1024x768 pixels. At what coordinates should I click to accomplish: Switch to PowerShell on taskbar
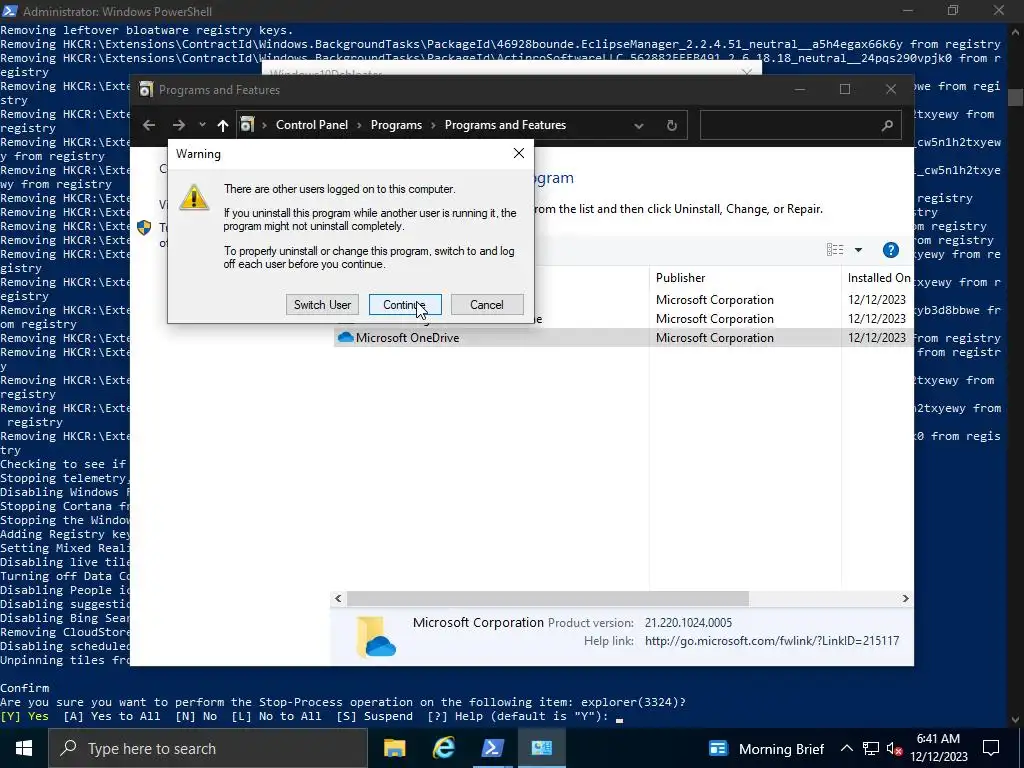click(x=492, y=748)
